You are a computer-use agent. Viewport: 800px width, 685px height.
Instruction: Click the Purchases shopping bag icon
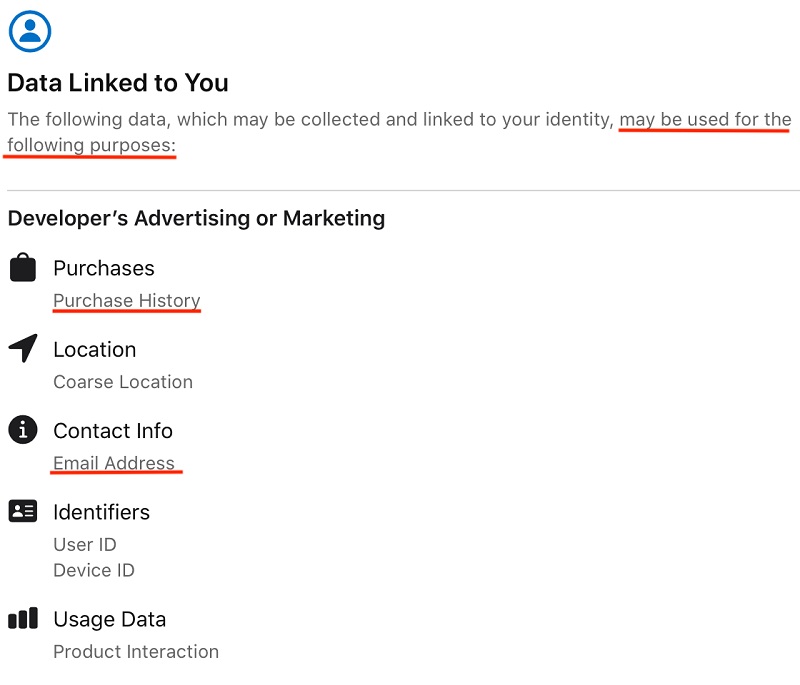[x=22, y=267]
